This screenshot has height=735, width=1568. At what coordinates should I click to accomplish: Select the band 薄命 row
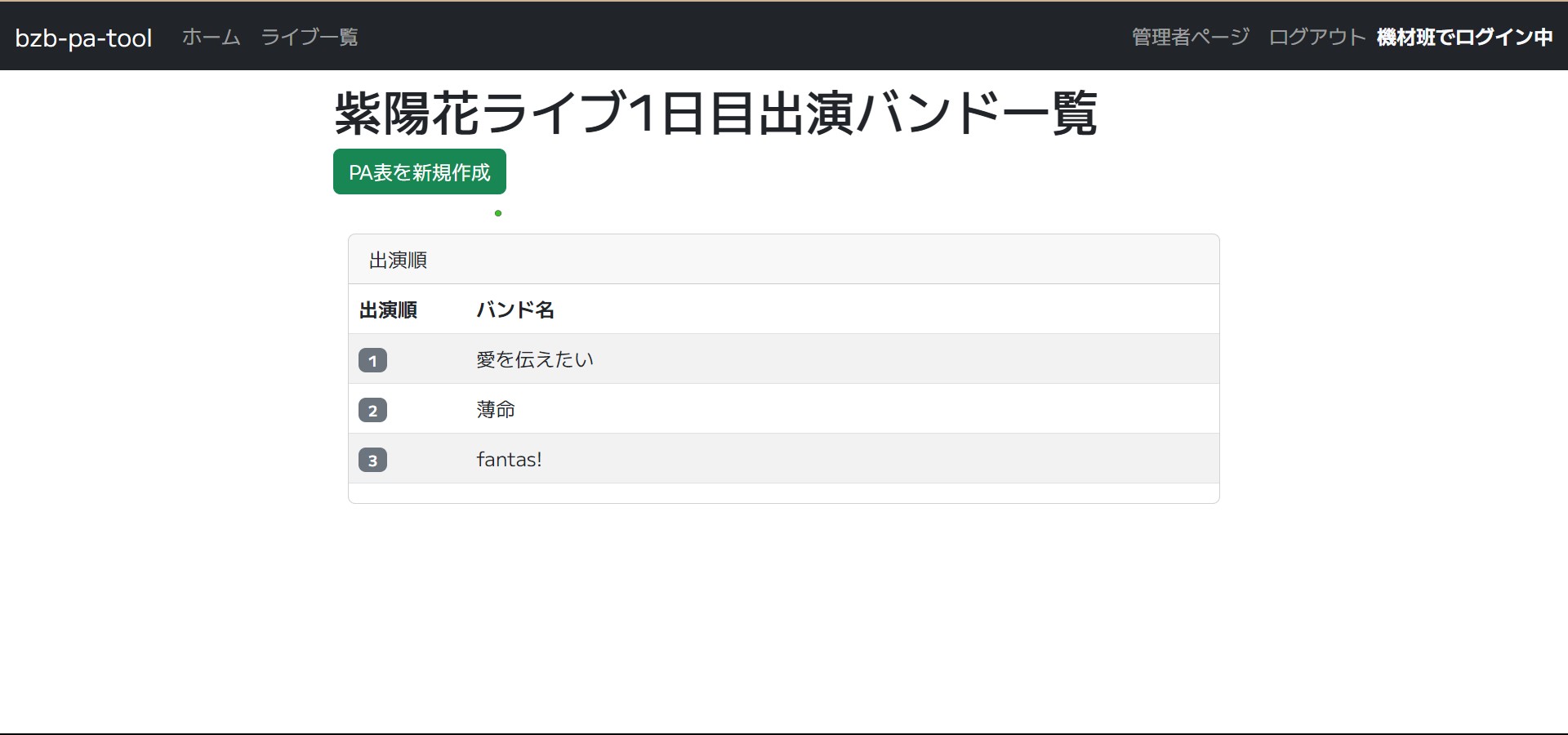coord(496,409)
